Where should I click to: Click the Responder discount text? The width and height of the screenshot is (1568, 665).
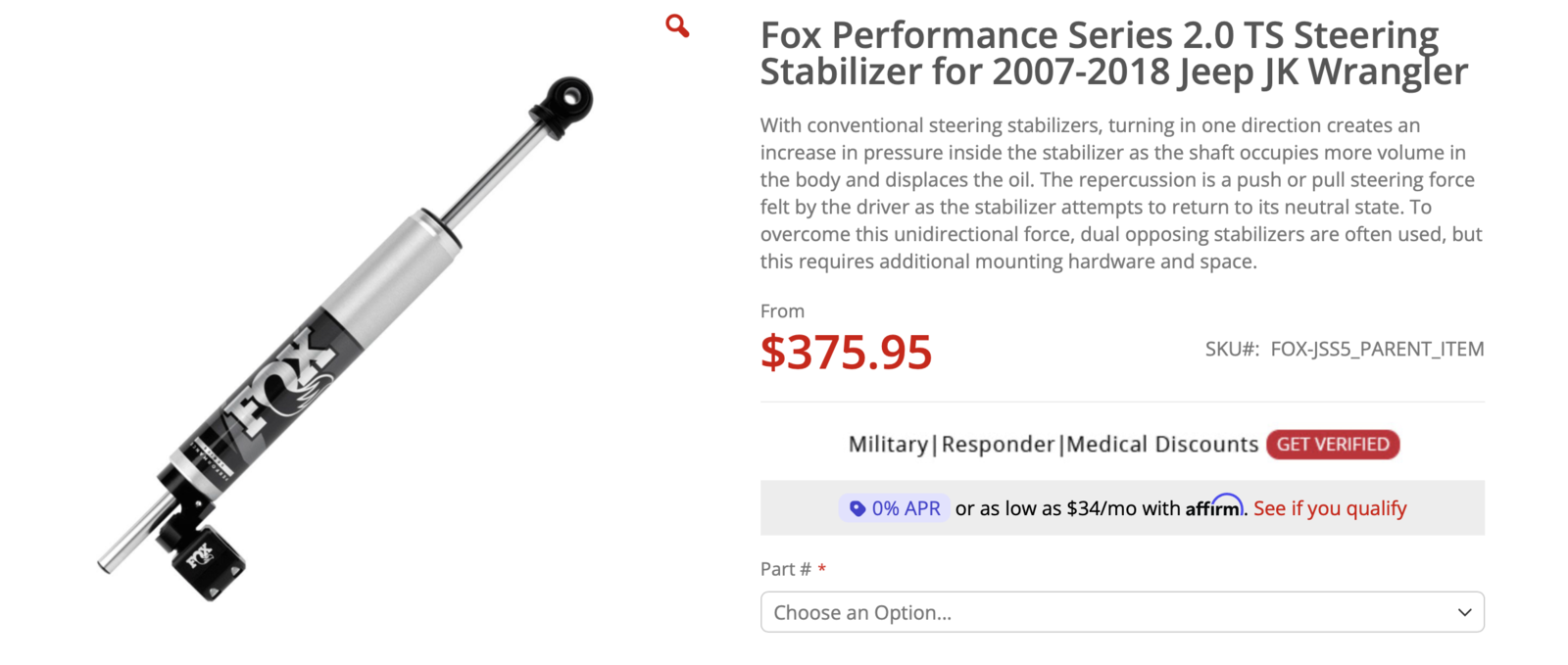998,445
